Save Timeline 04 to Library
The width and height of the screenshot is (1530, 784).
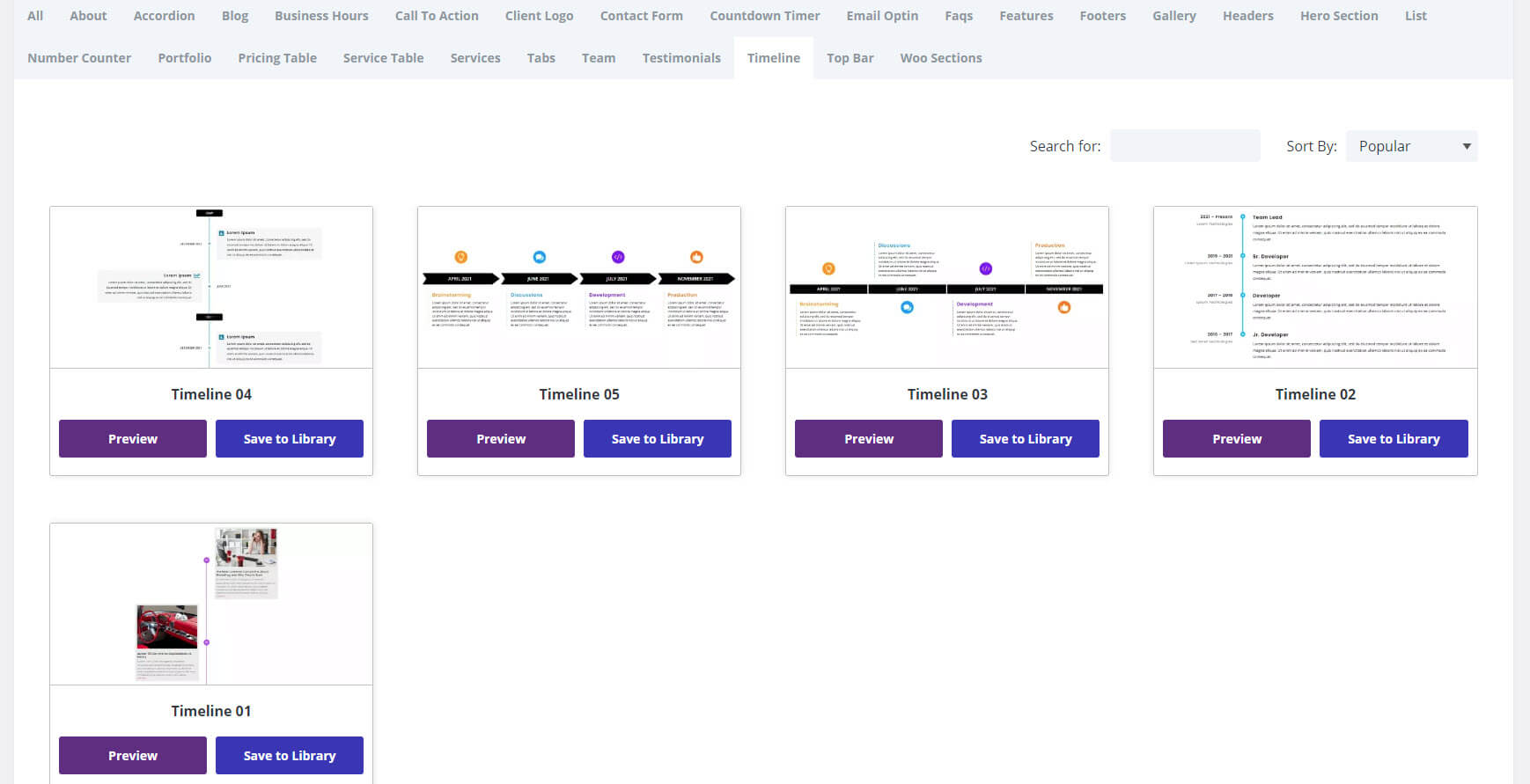coord(290,438)
